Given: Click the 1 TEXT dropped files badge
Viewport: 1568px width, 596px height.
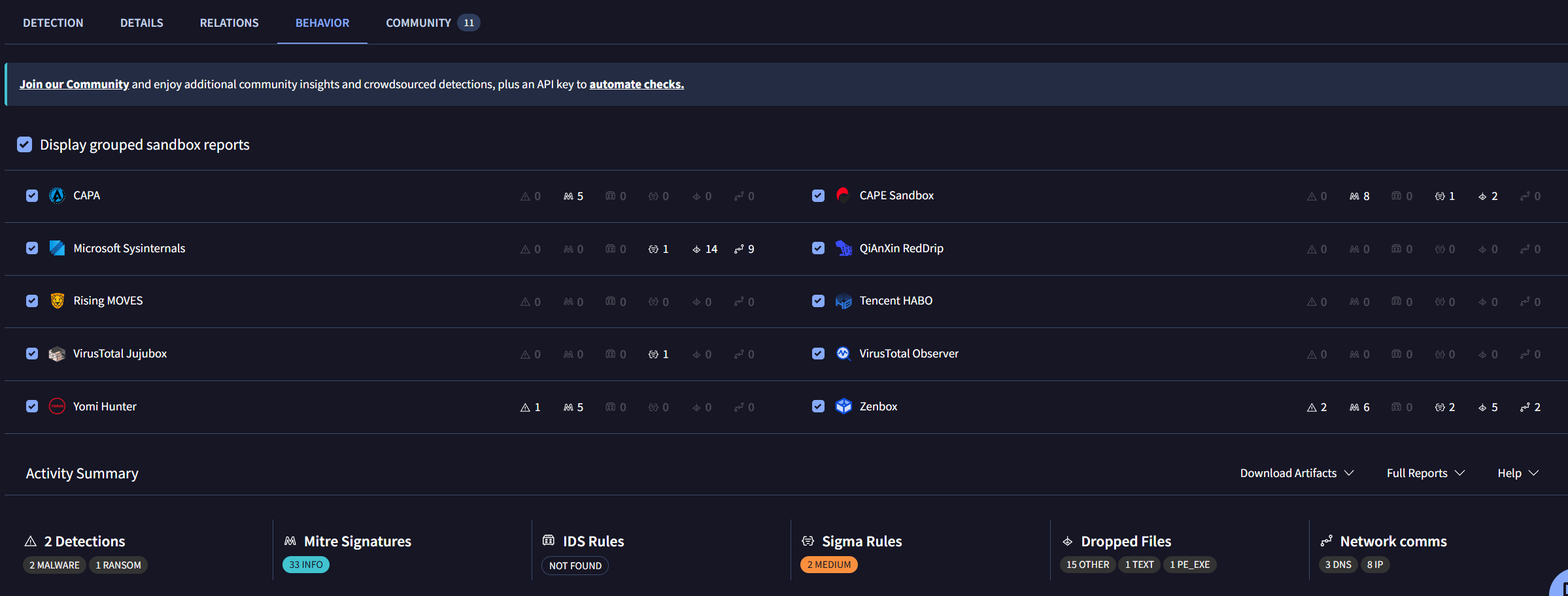Looking at the screenshot, I should click(1139, 565).
